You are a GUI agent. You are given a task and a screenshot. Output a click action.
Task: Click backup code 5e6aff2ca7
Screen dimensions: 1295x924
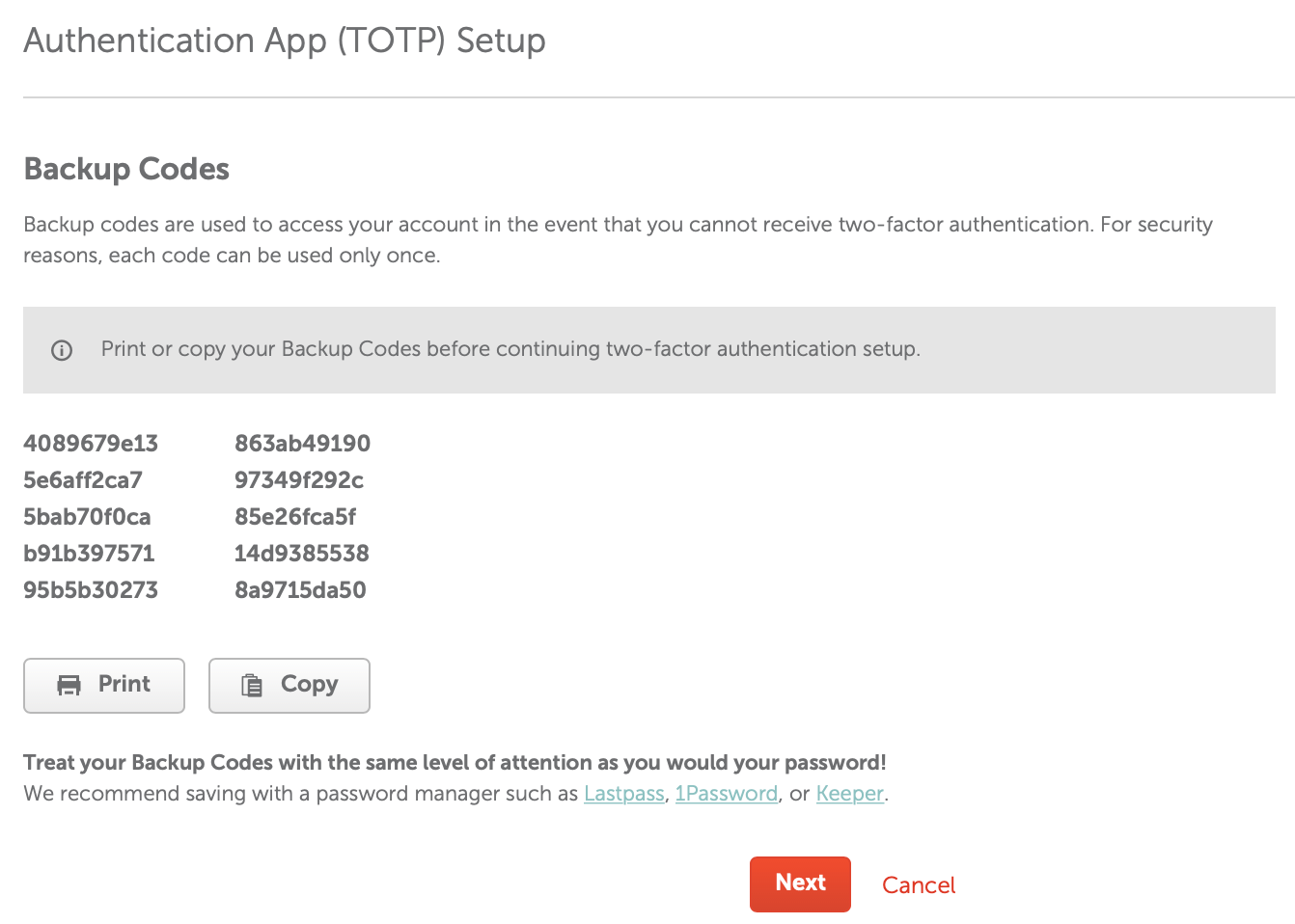click(83, 480)
